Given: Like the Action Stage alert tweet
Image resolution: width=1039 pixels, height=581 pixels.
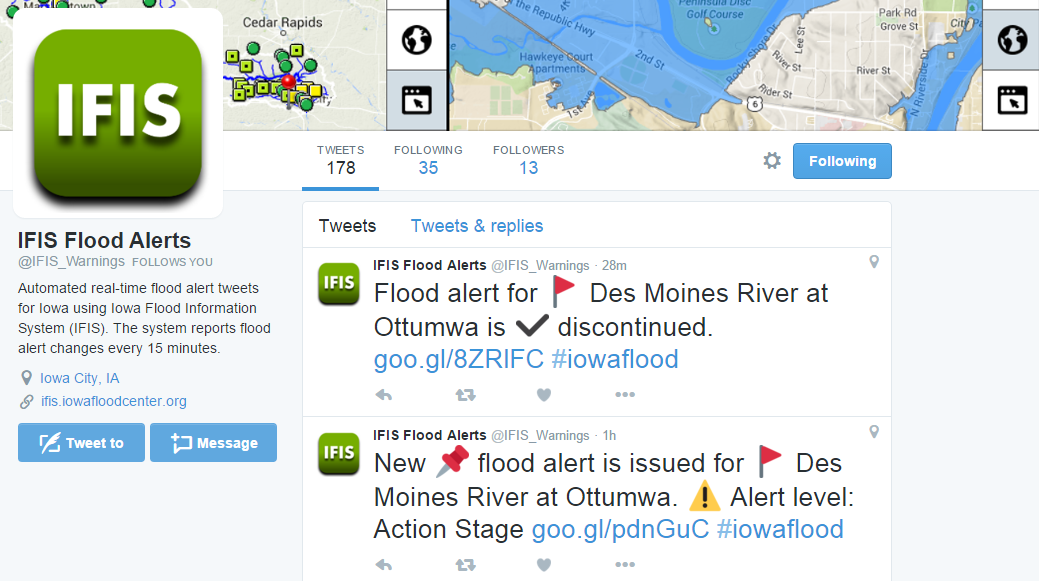Looking at the screenshot, I should (x=543, y=565).
